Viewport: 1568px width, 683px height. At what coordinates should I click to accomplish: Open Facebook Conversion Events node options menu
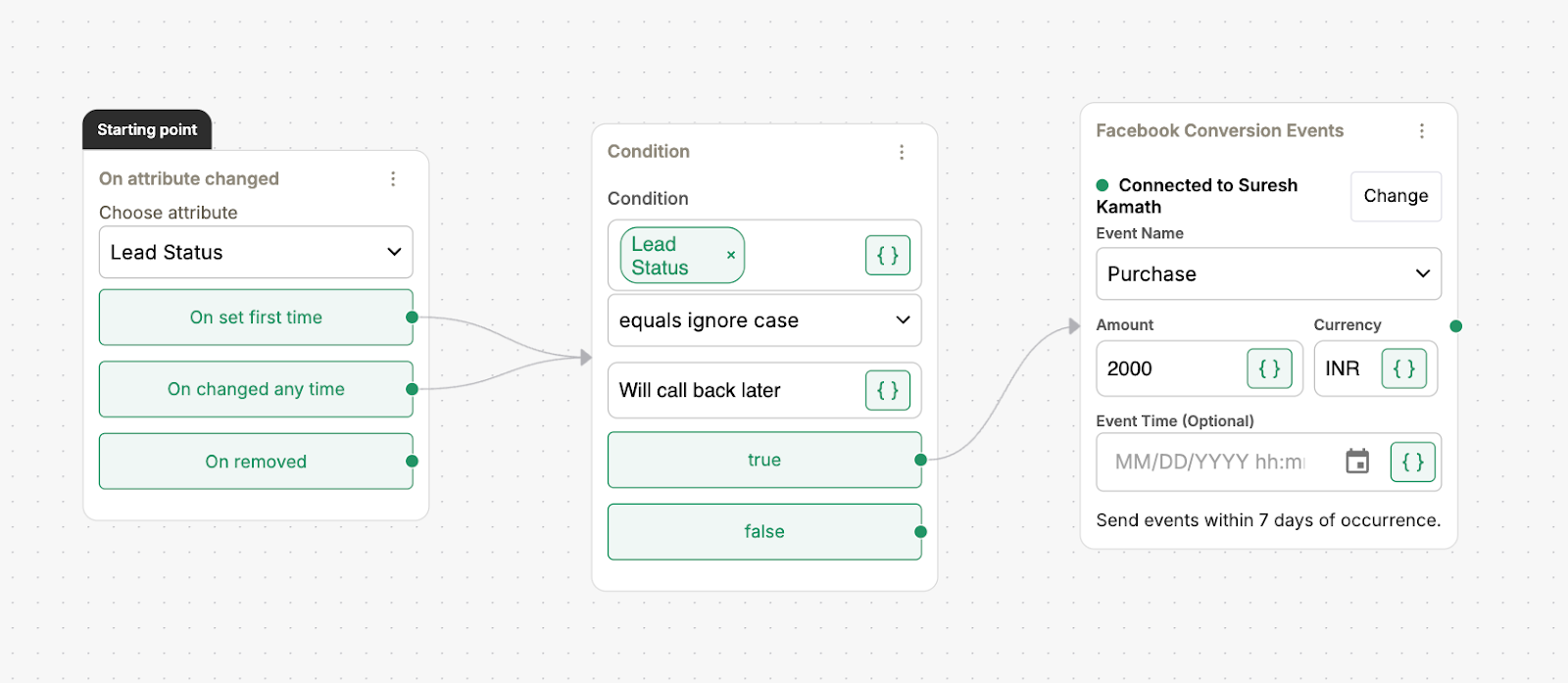pyautogui.click(x=1422, y=131)
